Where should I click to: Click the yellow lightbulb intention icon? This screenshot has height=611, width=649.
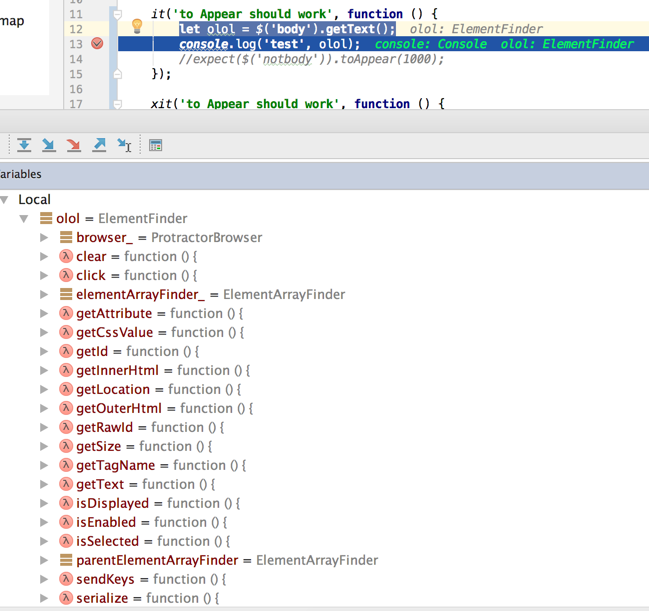click(137, 27)
